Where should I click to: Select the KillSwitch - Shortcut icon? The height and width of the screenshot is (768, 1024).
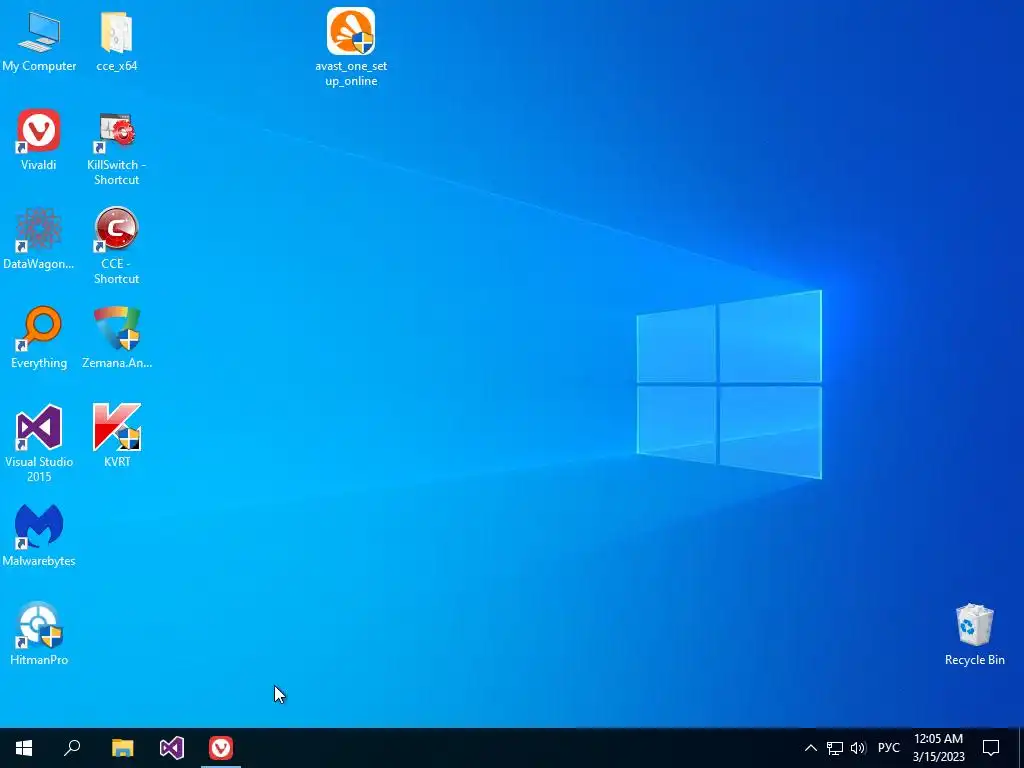pos(117,148)
